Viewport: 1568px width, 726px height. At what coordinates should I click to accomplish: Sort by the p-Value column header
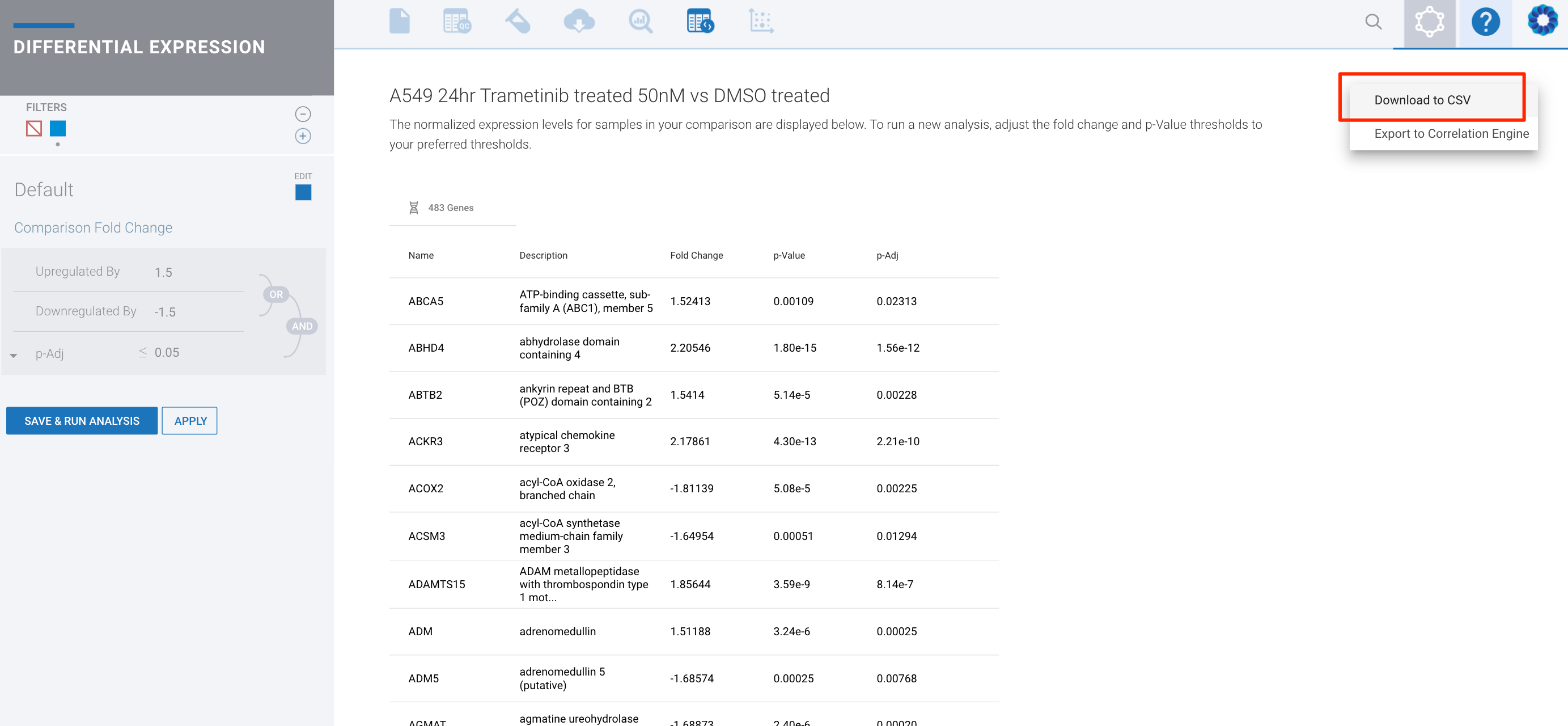789,255
